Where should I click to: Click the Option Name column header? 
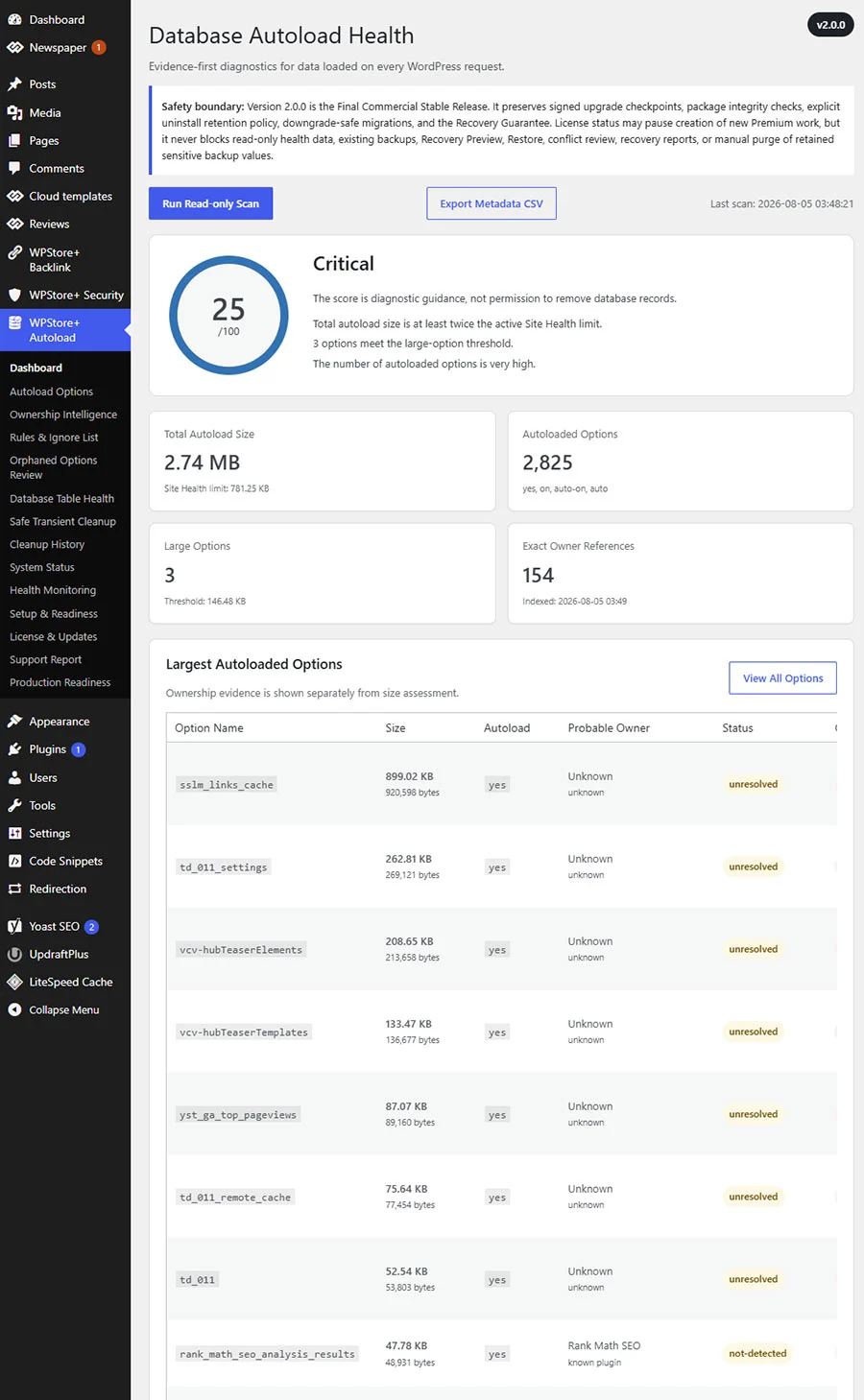[x=209, y=728]
